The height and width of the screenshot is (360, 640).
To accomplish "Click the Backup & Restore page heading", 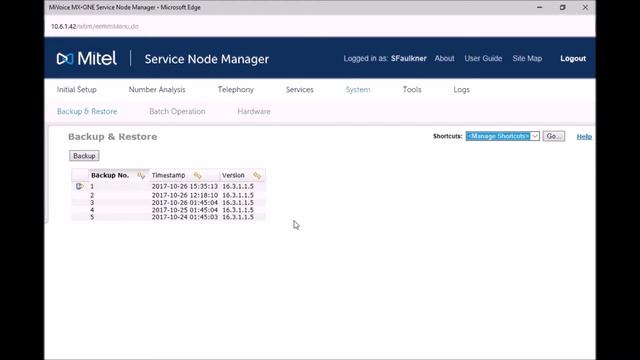I will coord(113,137).
